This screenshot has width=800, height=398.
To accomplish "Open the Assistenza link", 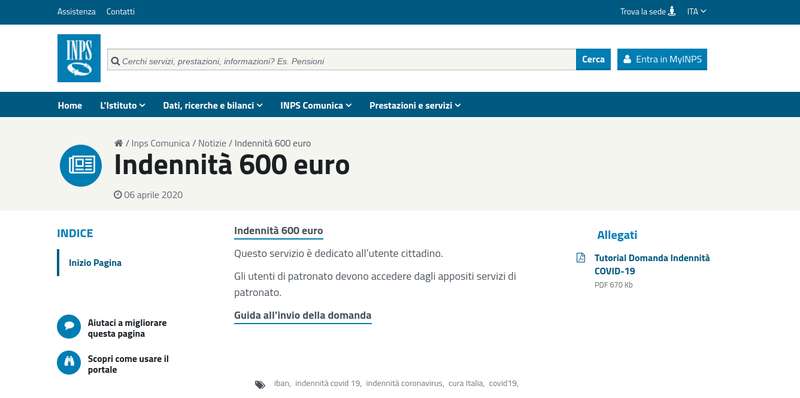I will (x=77, y=11).
